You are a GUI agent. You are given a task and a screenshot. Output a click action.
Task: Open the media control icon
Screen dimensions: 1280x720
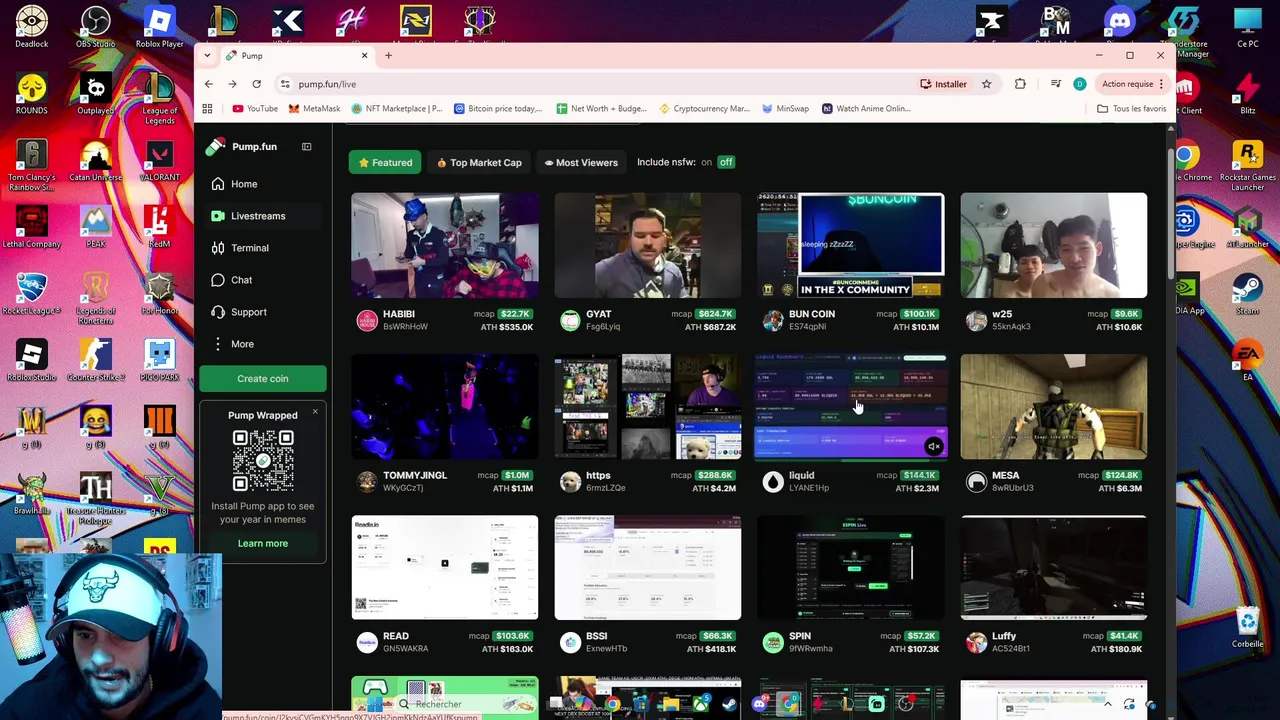click(1055, 84)
